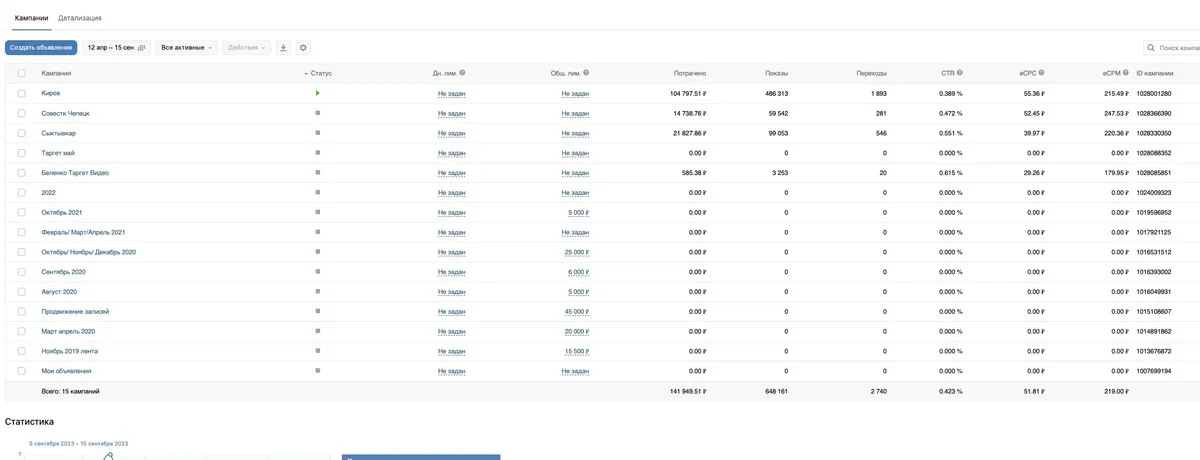
Task: Edit total limit 45 000 ₽ value
Action: tap(576, 311)
